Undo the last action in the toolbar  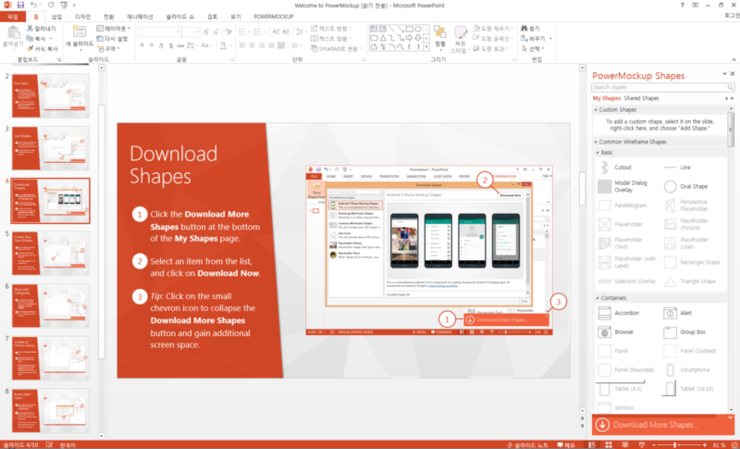click(x=33, y=5)
